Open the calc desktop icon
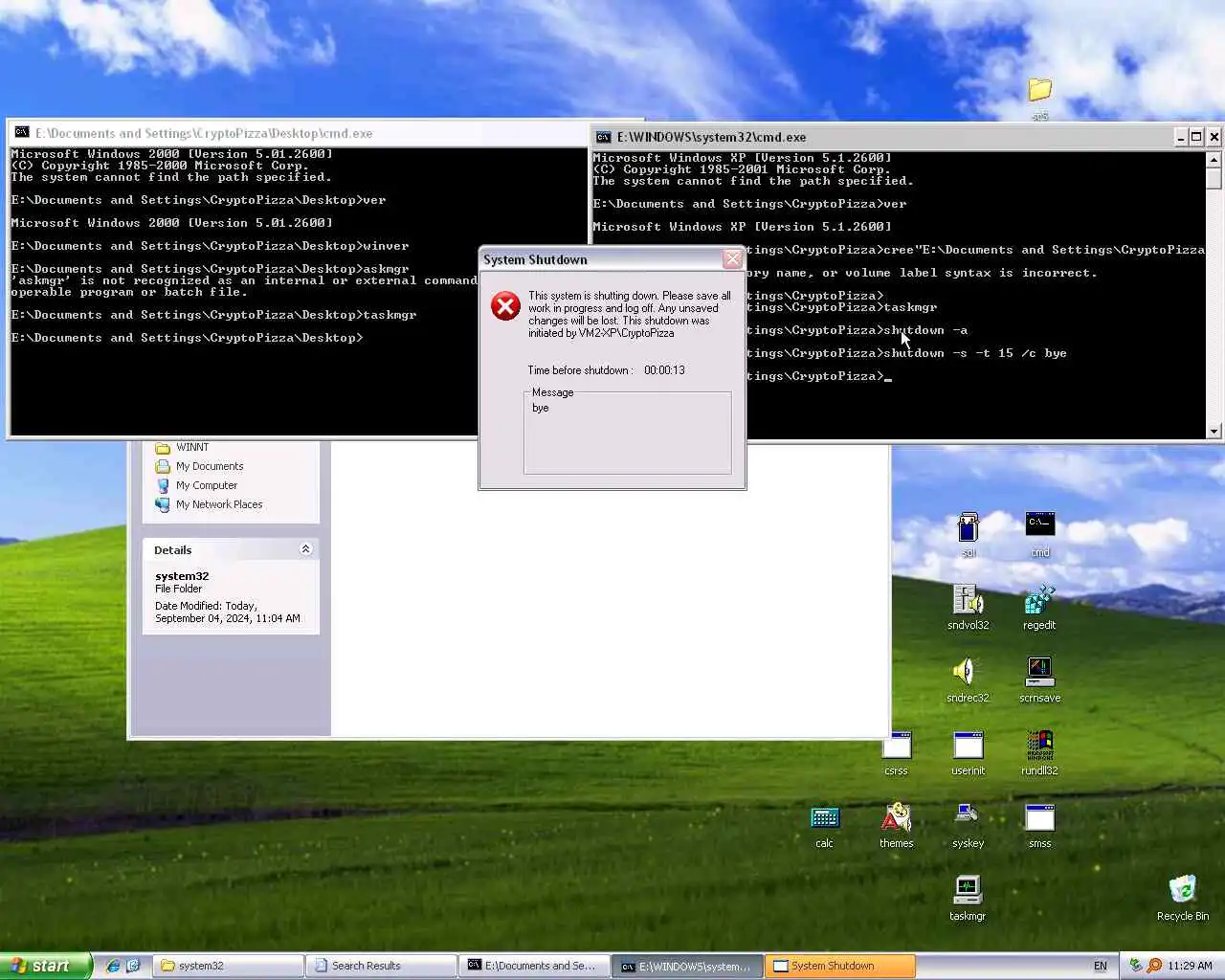The width and height of the screenshot is (1225, 980). (824, 826)
